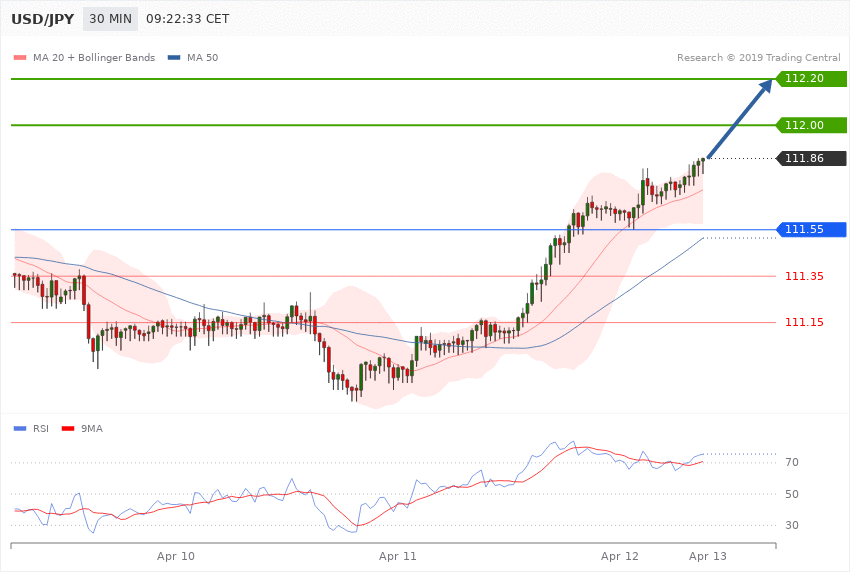Viewport: 850px width, 576px height.
Task: Click the Apr 12 date axis label
Action: pyautogui.click(x=620, y=556)
